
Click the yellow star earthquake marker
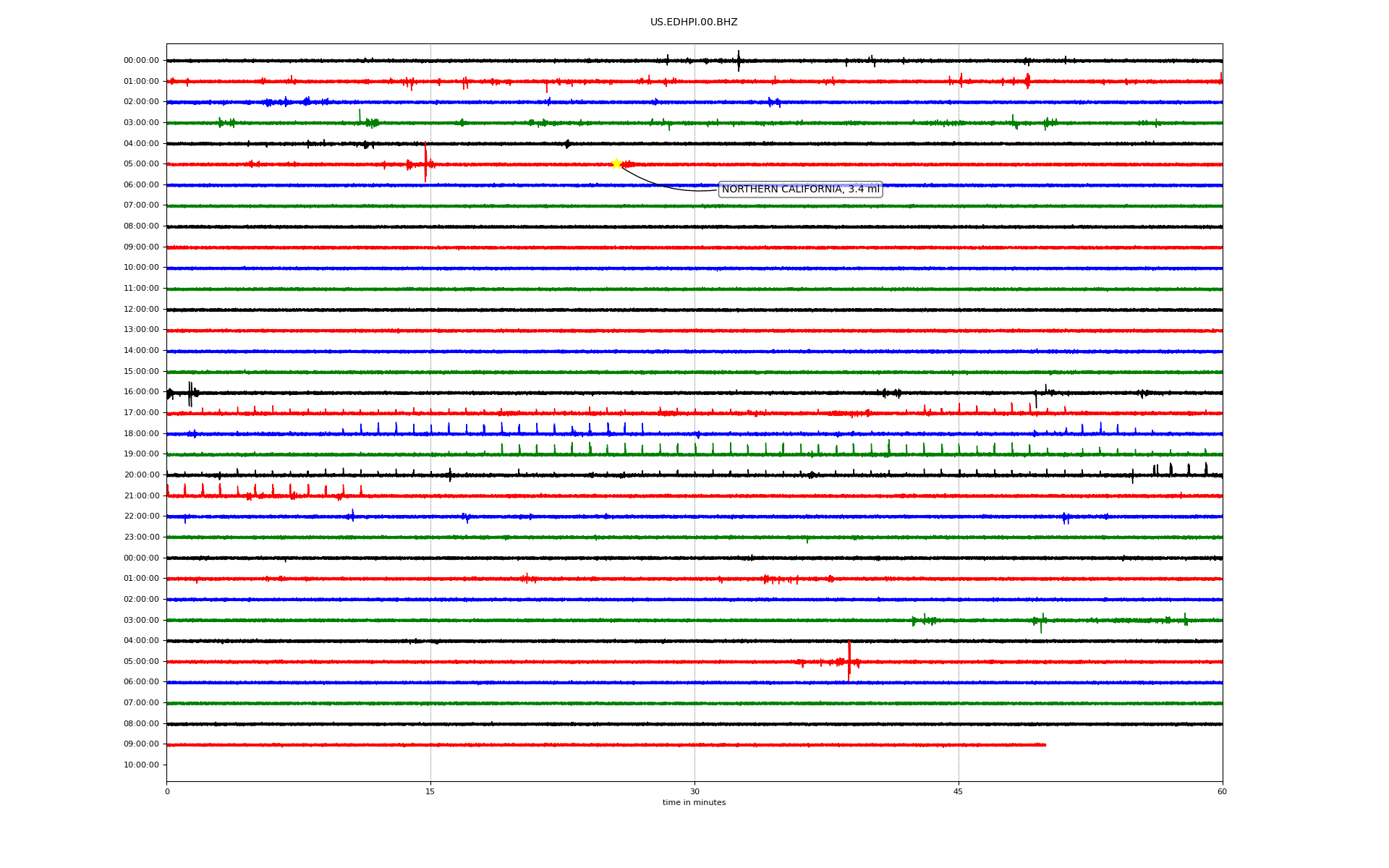point(616,163)
